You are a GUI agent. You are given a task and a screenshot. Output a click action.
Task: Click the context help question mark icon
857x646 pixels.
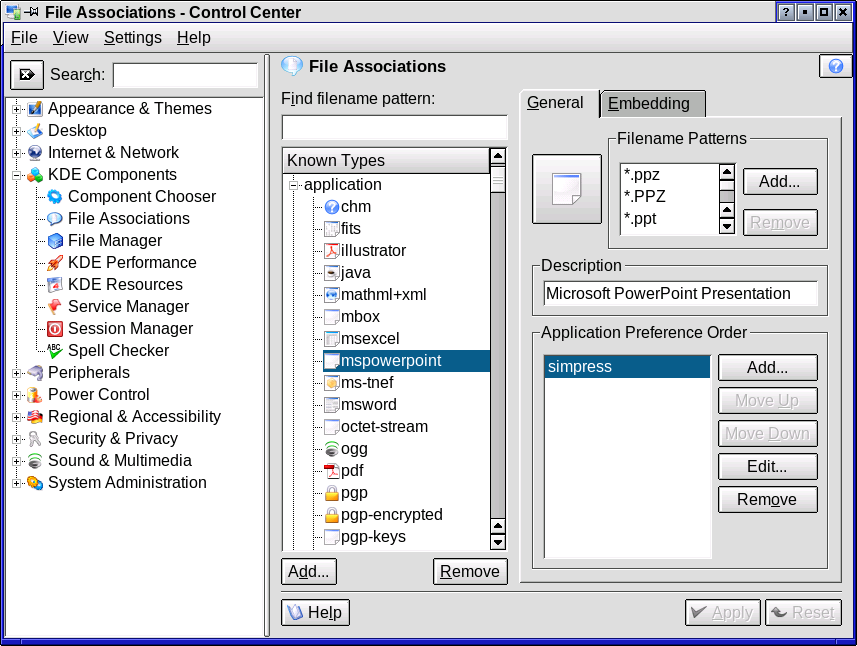click(x=835, y=66)
